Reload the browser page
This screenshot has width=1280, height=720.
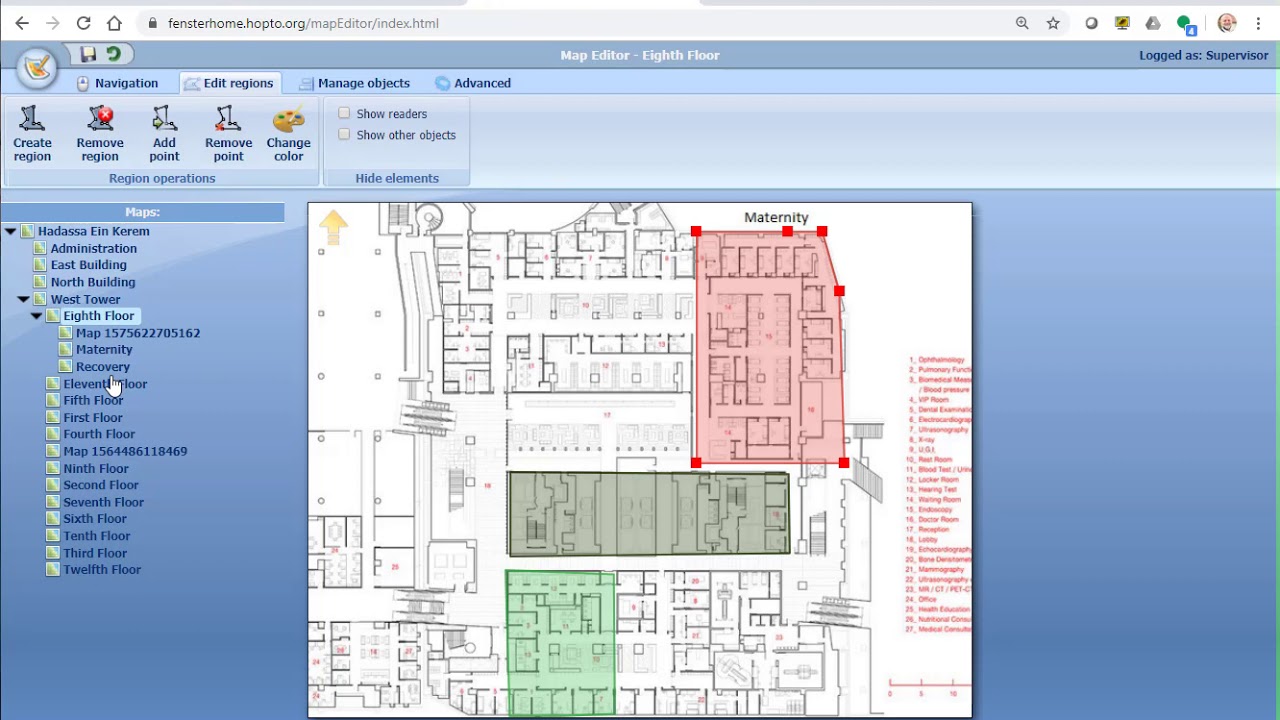click(84, 23)
